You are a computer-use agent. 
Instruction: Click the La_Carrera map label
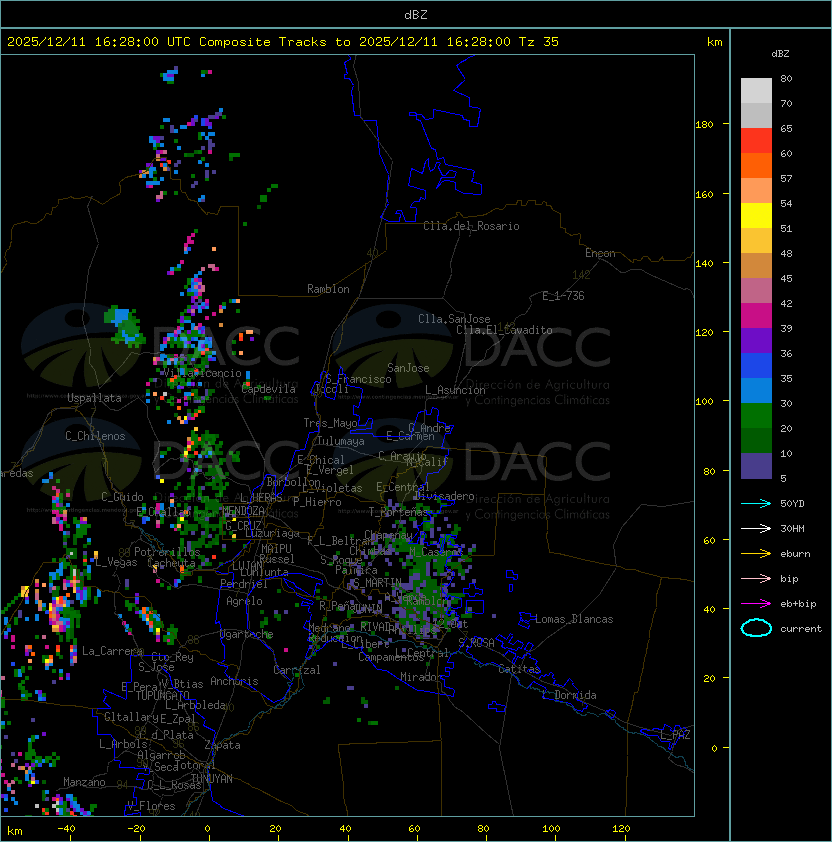point(112,651)
